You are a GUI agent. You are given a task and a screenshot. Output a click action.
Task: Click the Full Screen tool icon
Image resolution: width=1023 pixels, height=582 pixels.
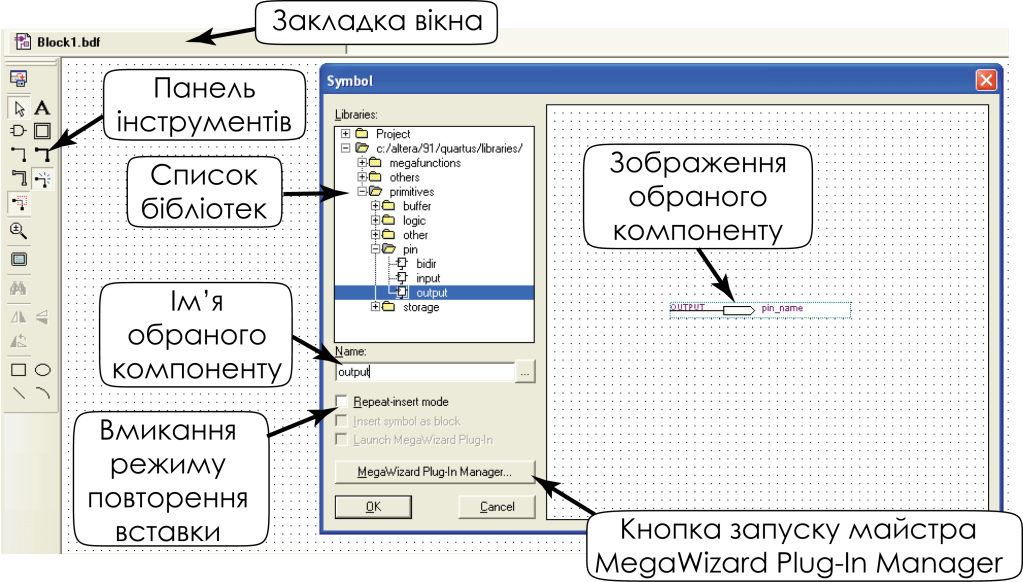(18, 259)
